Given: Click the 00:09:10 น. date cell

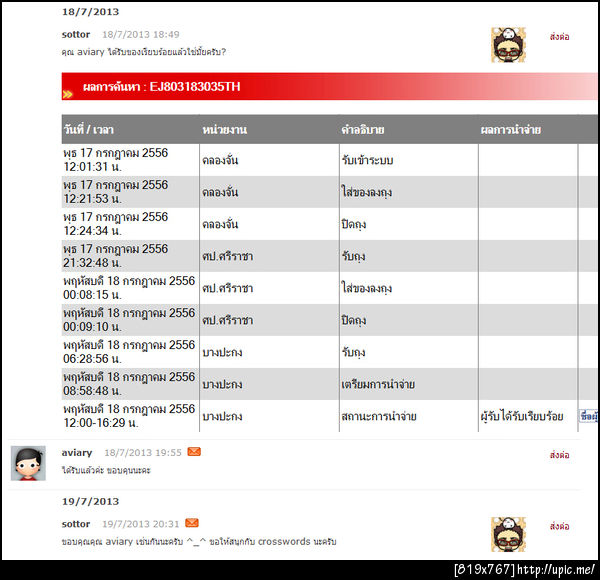Looking at the screenshot, I should click(x=130, y=320).
